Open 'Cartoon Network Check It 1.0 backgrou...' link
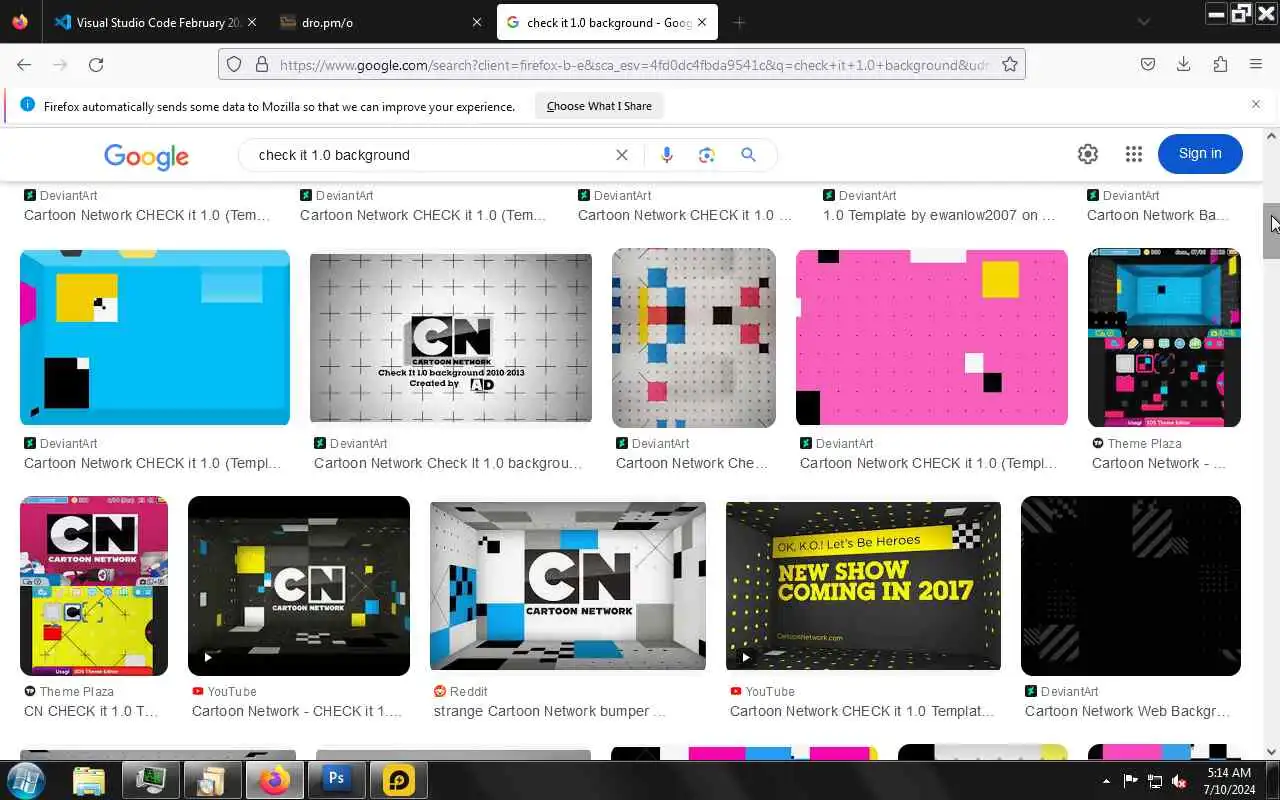1280x800 pixels. click(x=447, y=463)
